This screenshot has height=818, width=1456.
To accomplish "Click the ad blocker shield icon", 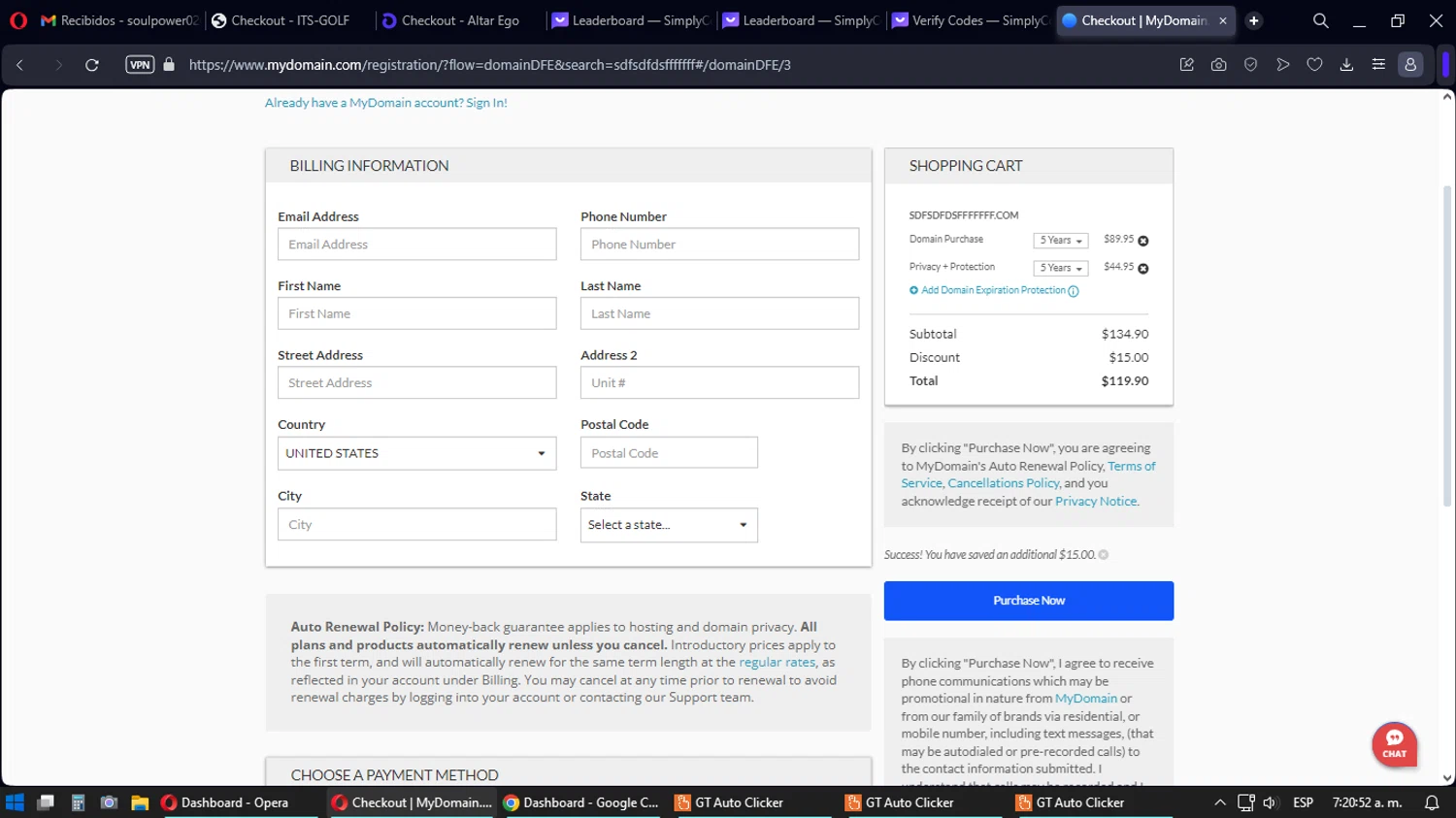I will (1250, 65).
